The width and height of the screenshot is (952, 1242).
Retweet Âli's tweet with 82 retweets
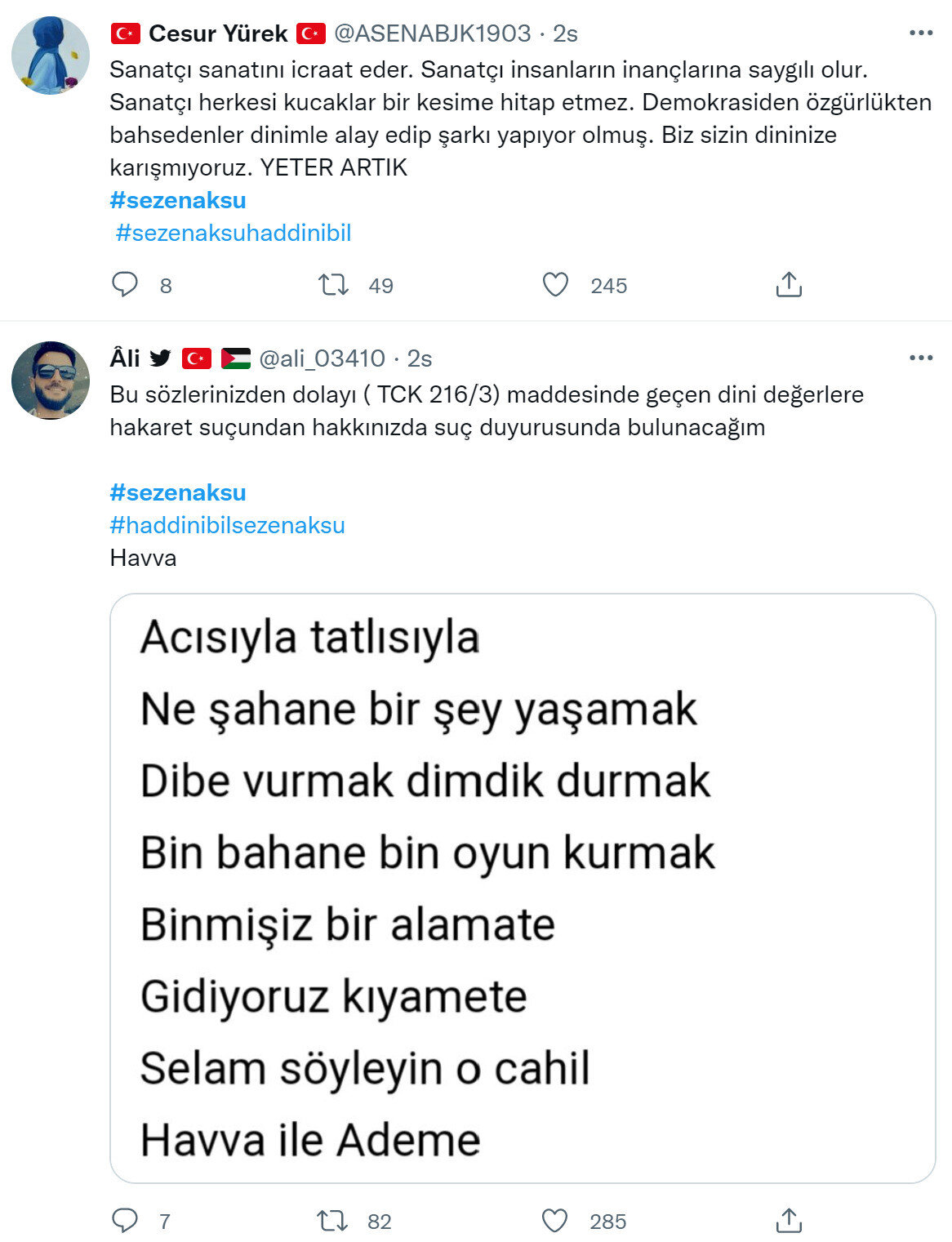coord(333,1220)
